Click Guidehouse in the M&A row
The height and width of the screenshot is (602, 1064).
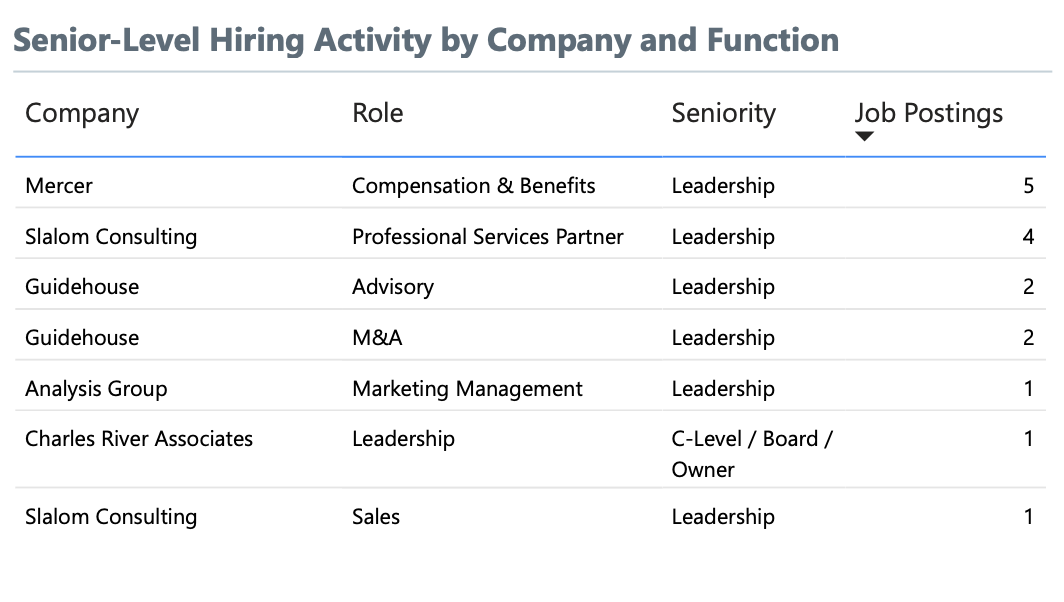click(x=82, y=338)
